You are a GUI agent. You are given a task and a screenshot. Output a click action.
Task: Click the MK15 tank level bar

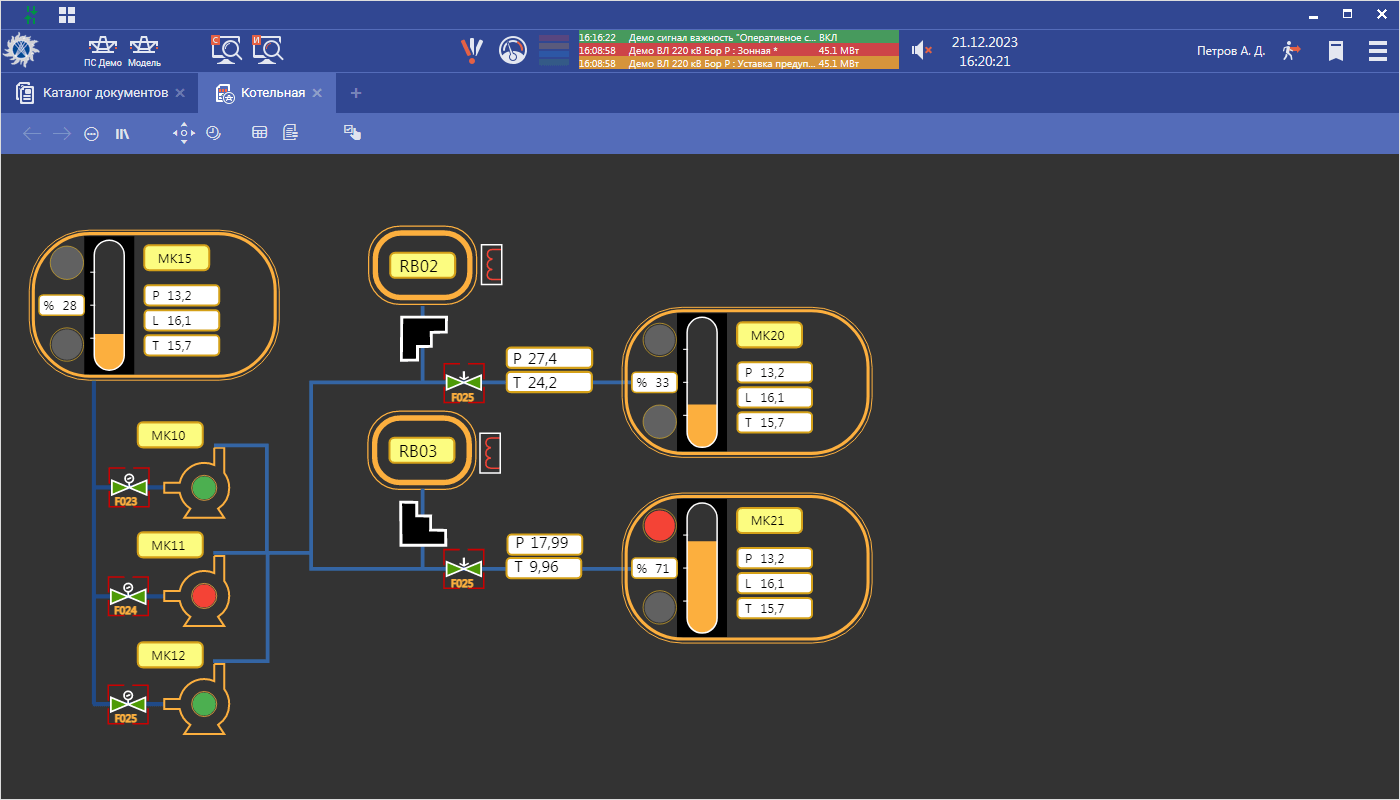coord(108,305)
